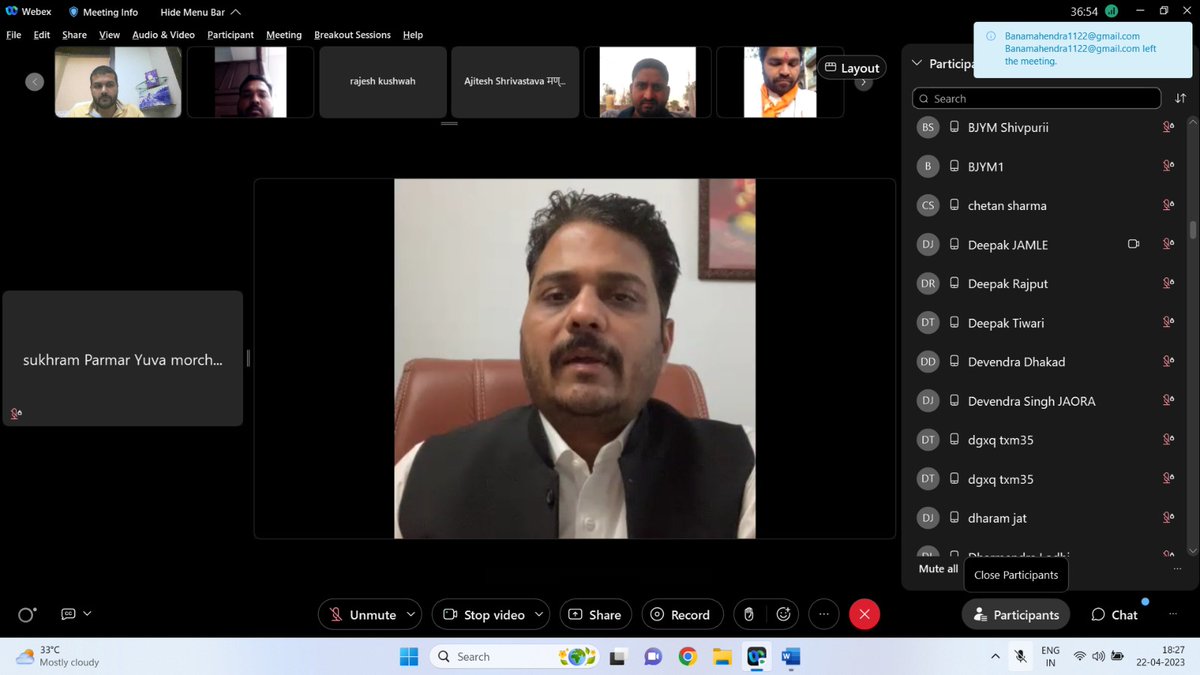Click Mute all button
1200x675 pixels.
click(938, 568)
